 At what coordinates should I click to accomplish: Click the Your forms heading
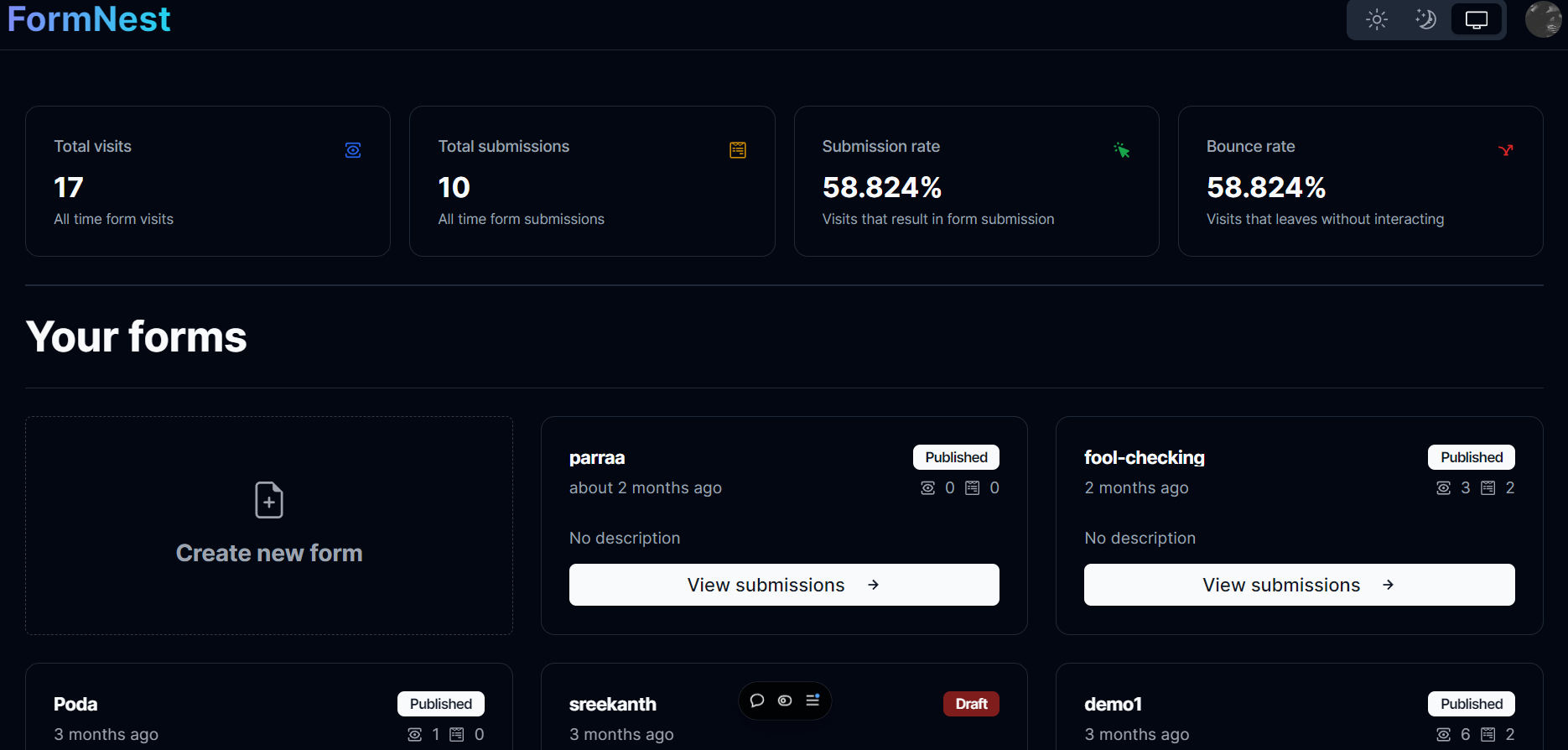point(137,337)
